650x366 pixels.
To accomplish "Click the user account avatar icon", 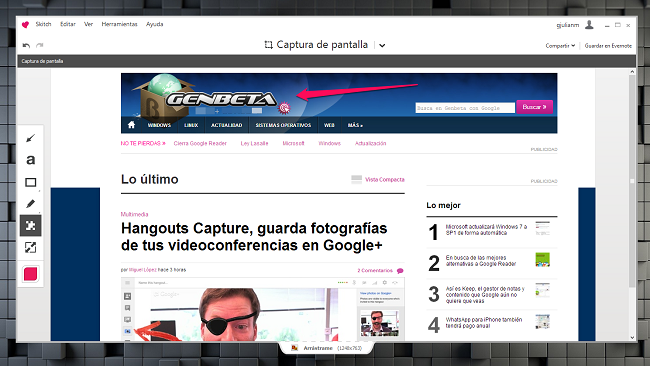I will tap(589, 25).
